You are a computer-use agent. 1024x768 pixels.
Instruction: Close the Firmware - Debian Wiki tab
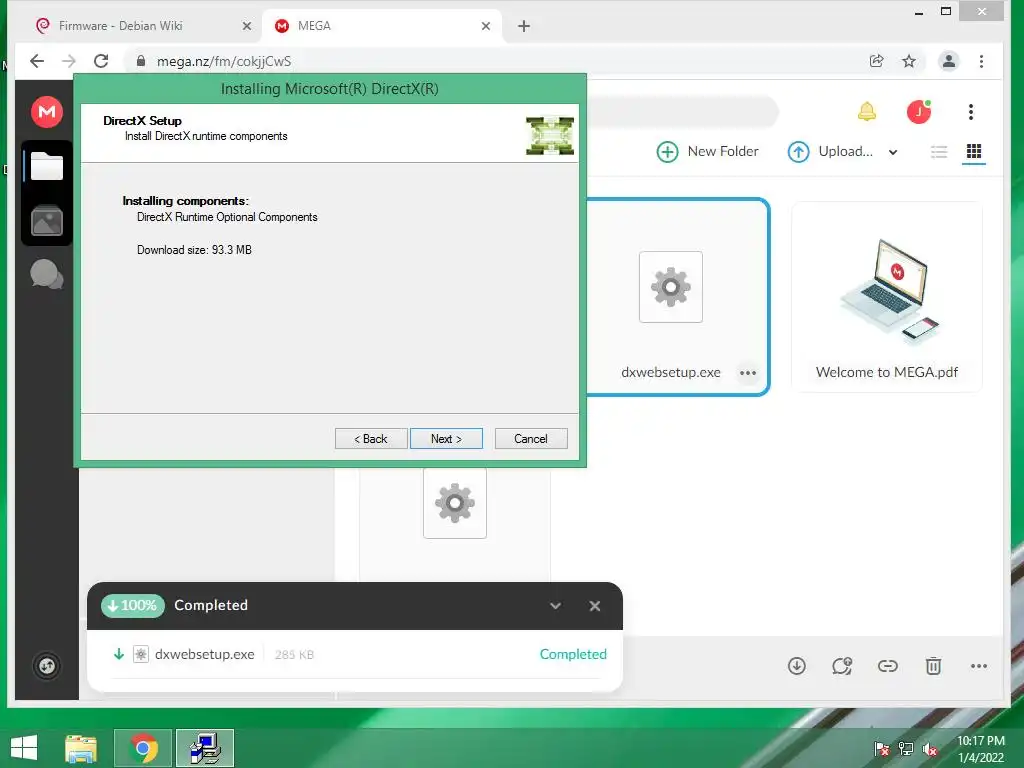click(246, 26)
